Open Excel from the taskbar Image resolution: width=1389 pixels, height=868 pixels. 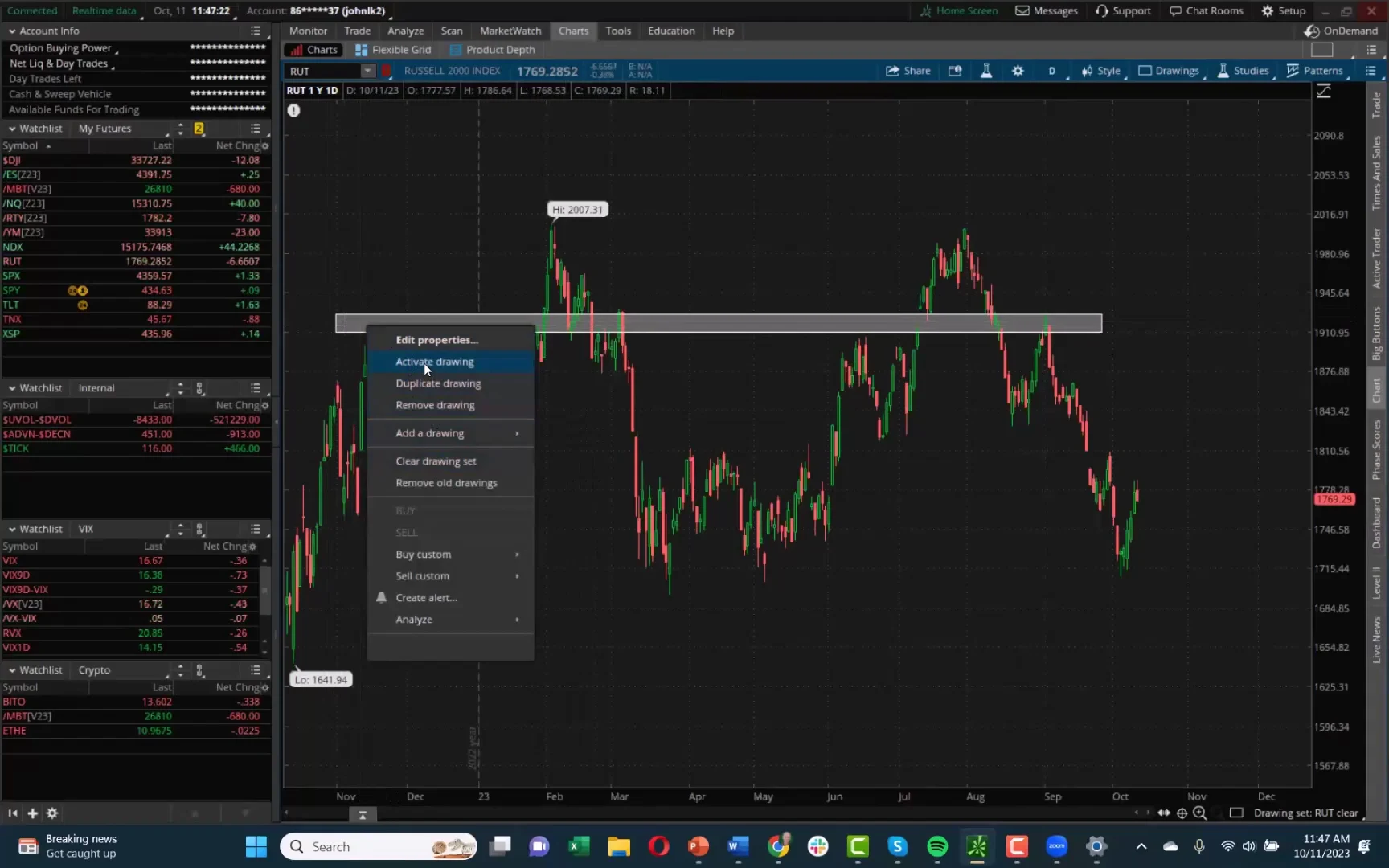[578, 846]
